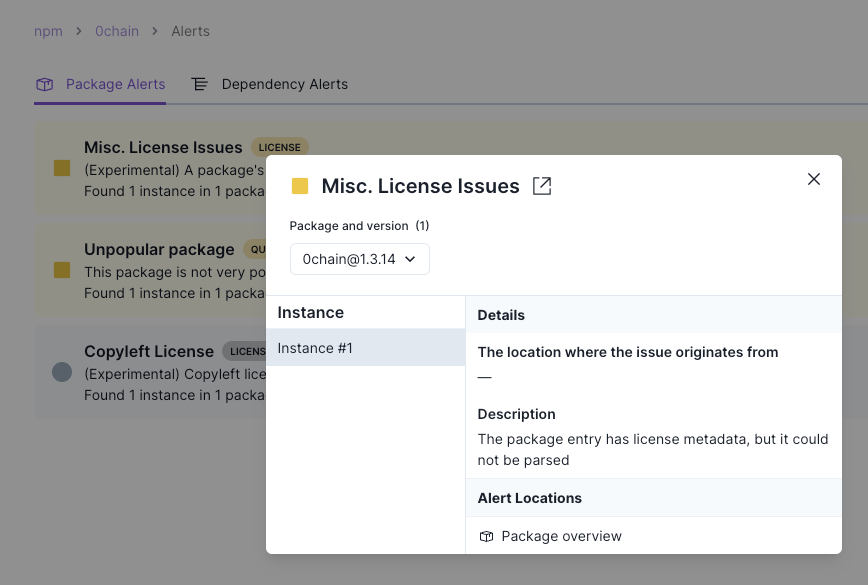Close the alert details dialog
Screen dimensions: 868x585
814,179
